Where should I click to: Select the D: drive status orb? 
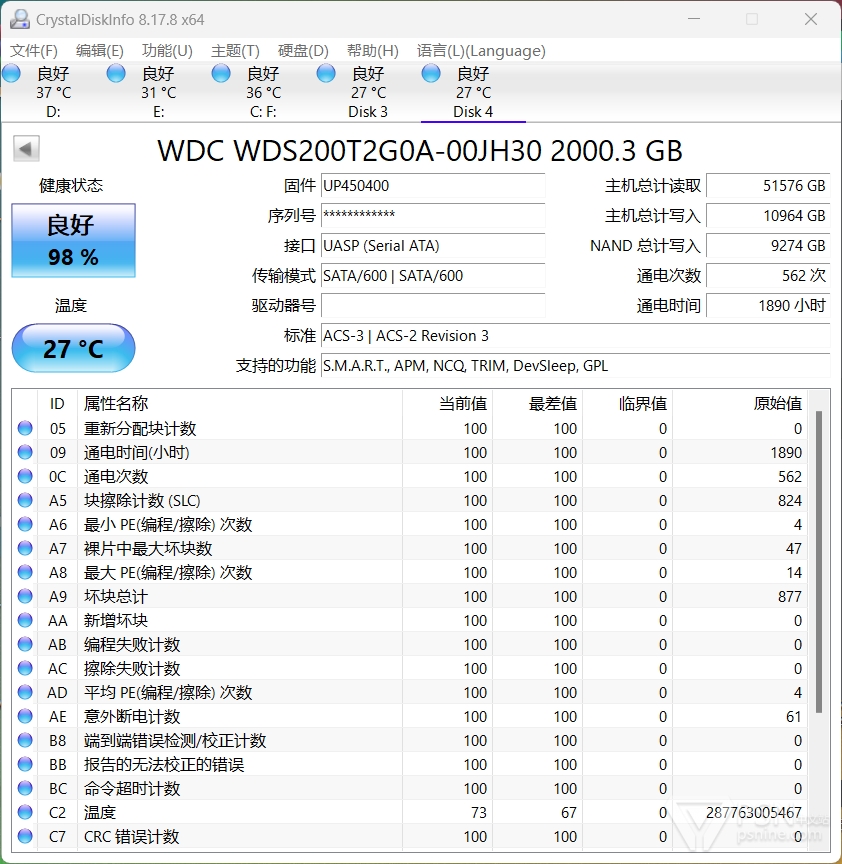coord(11,73)
